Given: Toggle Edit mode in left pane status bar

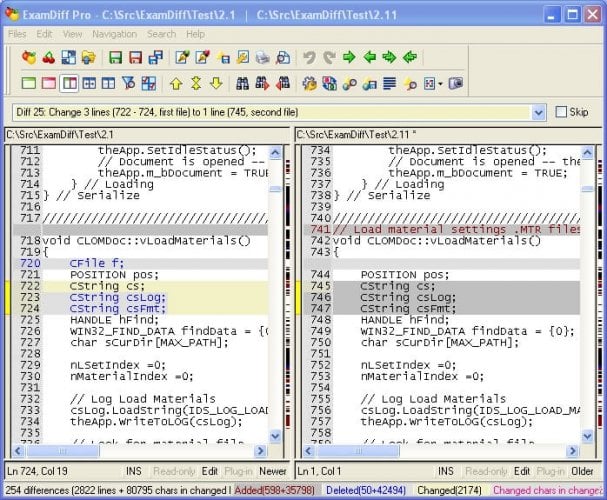Looking at the screenshot, I should pos(210,470).
